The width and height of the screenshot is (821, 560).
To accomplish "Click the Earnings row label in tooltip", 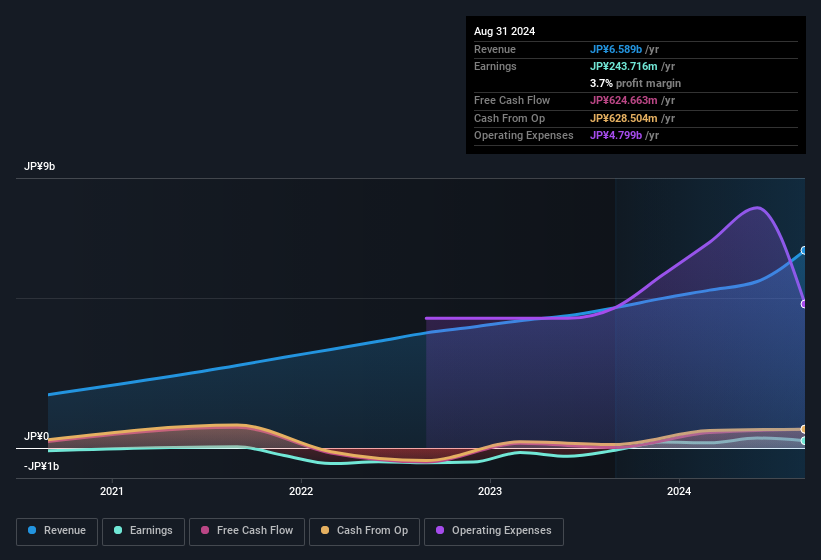I will tap(495, 66).
